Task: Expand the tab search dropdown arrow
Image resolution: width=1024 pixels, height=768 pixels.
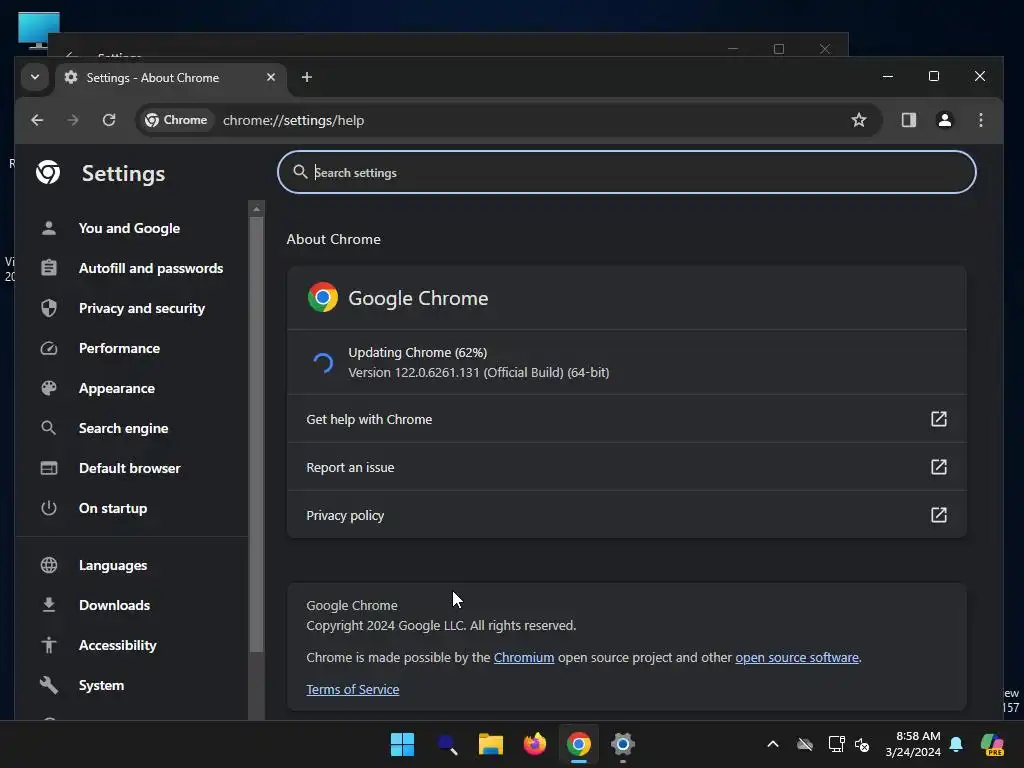Action: 35,77
